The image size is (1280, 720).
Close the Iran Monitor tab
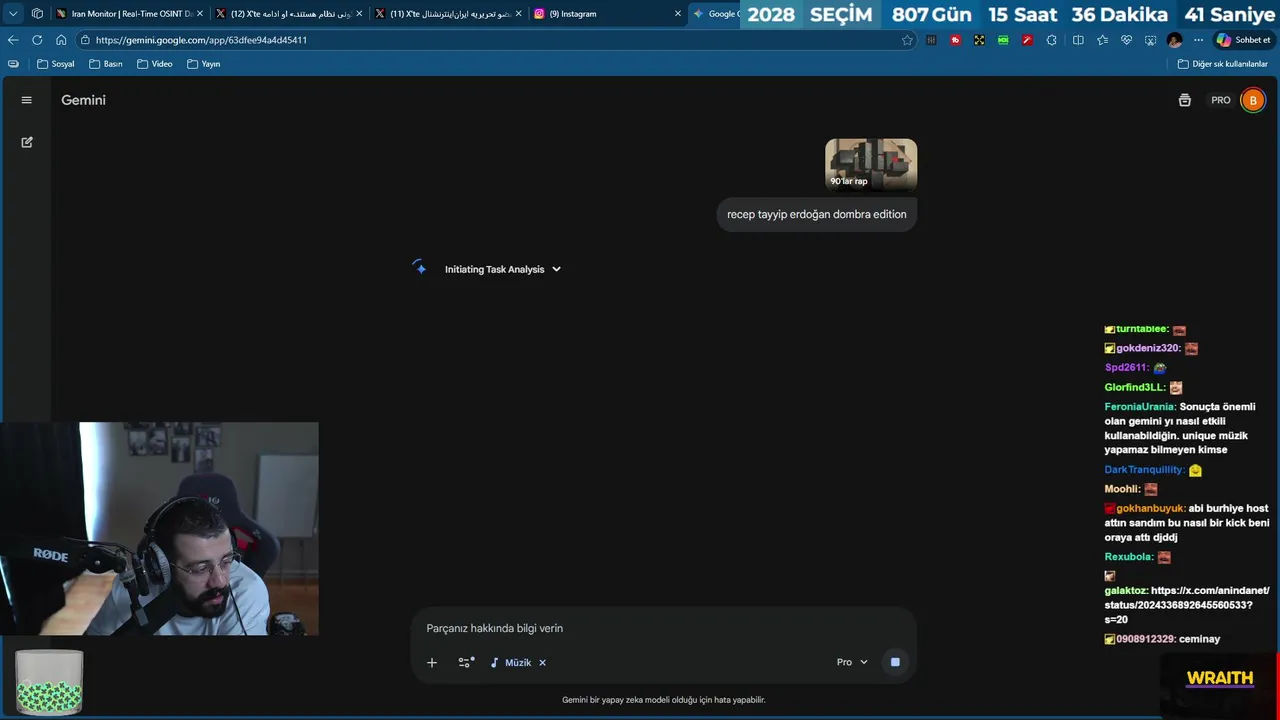click(x=199, y=14)
